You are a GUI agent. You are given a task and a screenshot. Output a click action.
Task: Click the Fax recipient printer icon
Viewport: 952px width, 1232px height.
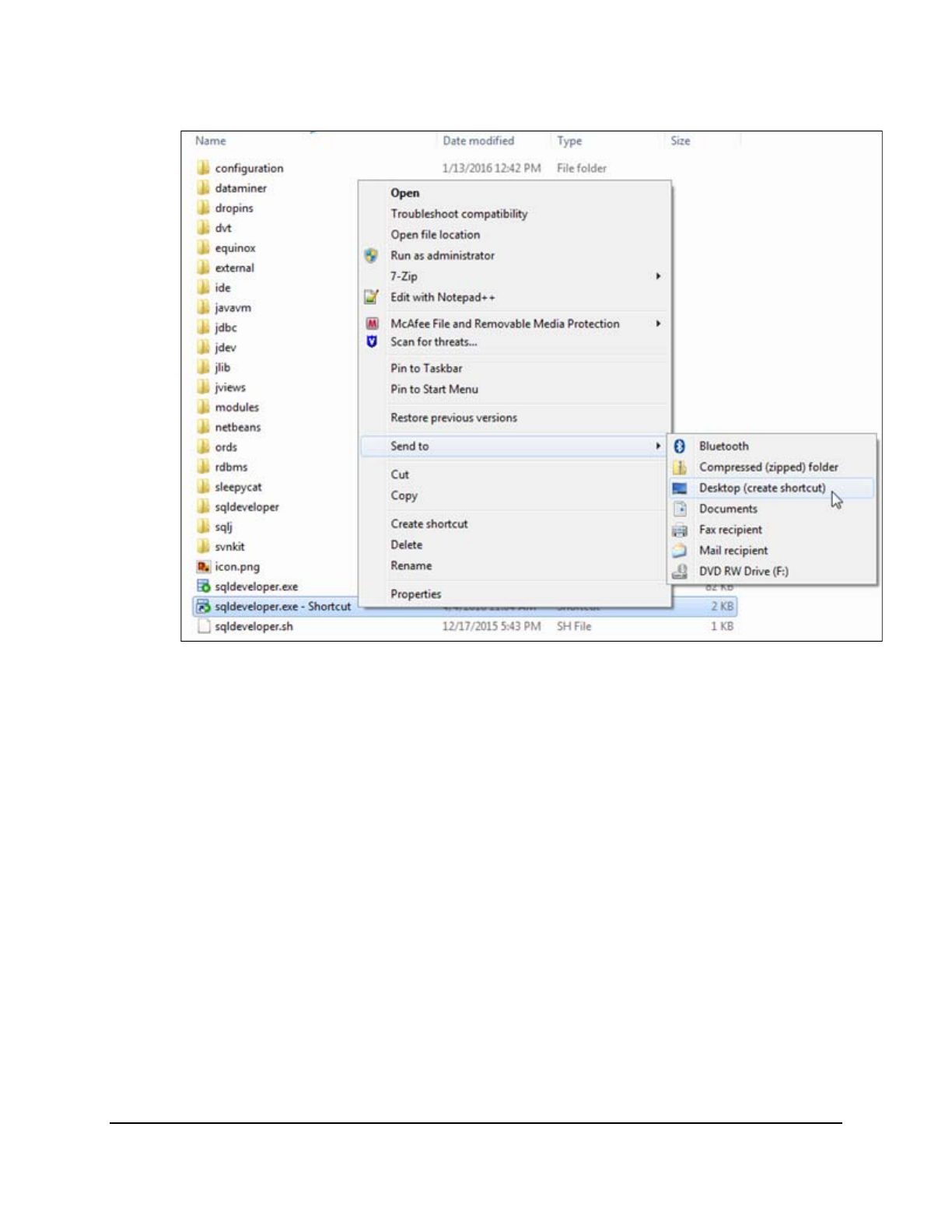[679, 530]
